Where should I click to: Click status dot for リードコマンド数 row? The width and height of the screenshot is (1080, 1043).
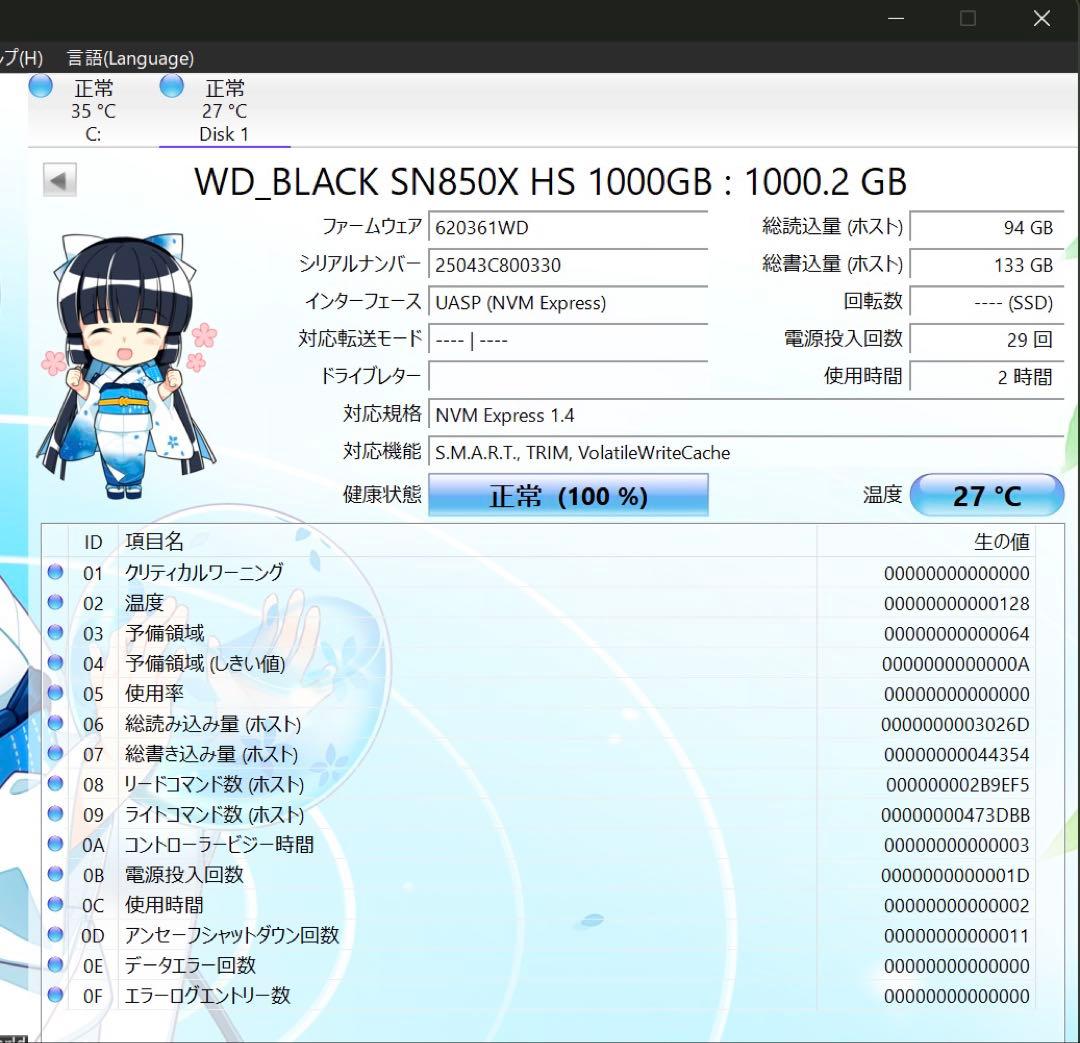56,783
